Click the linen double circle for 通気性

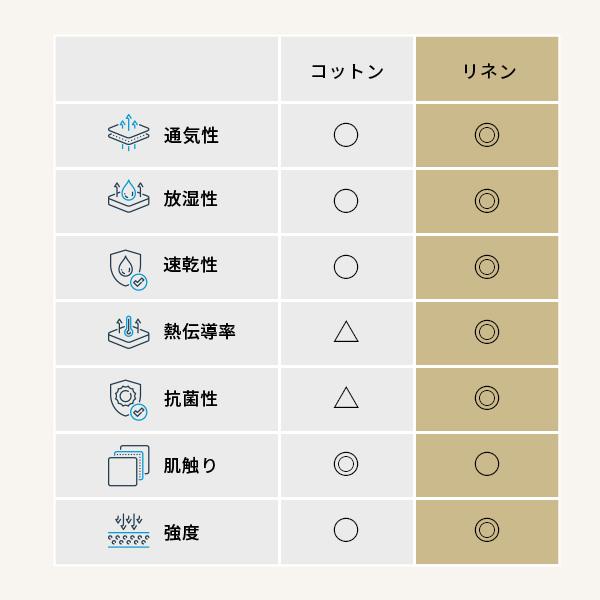487,134
